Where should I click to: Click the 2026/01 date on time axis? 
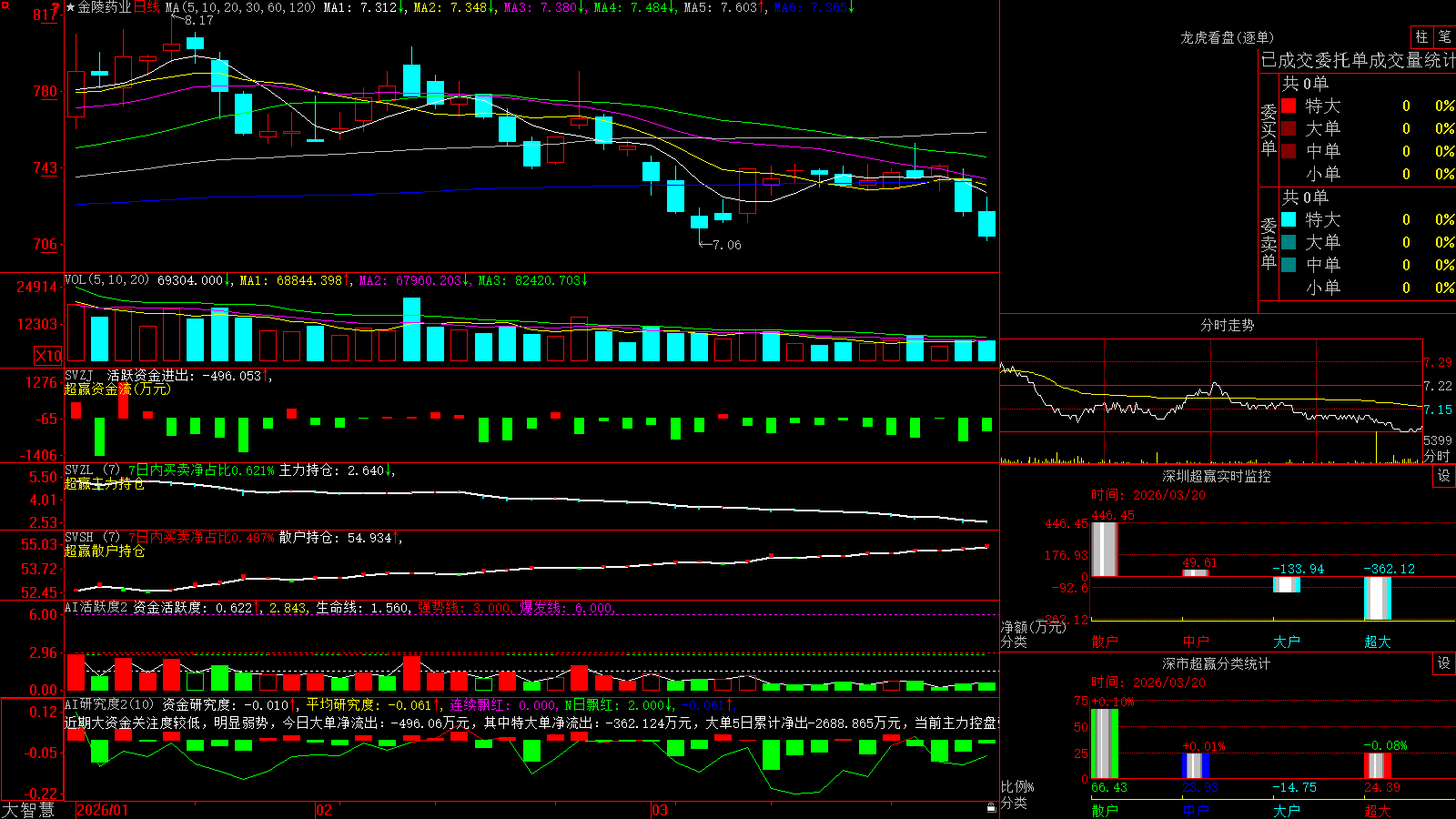102,810
